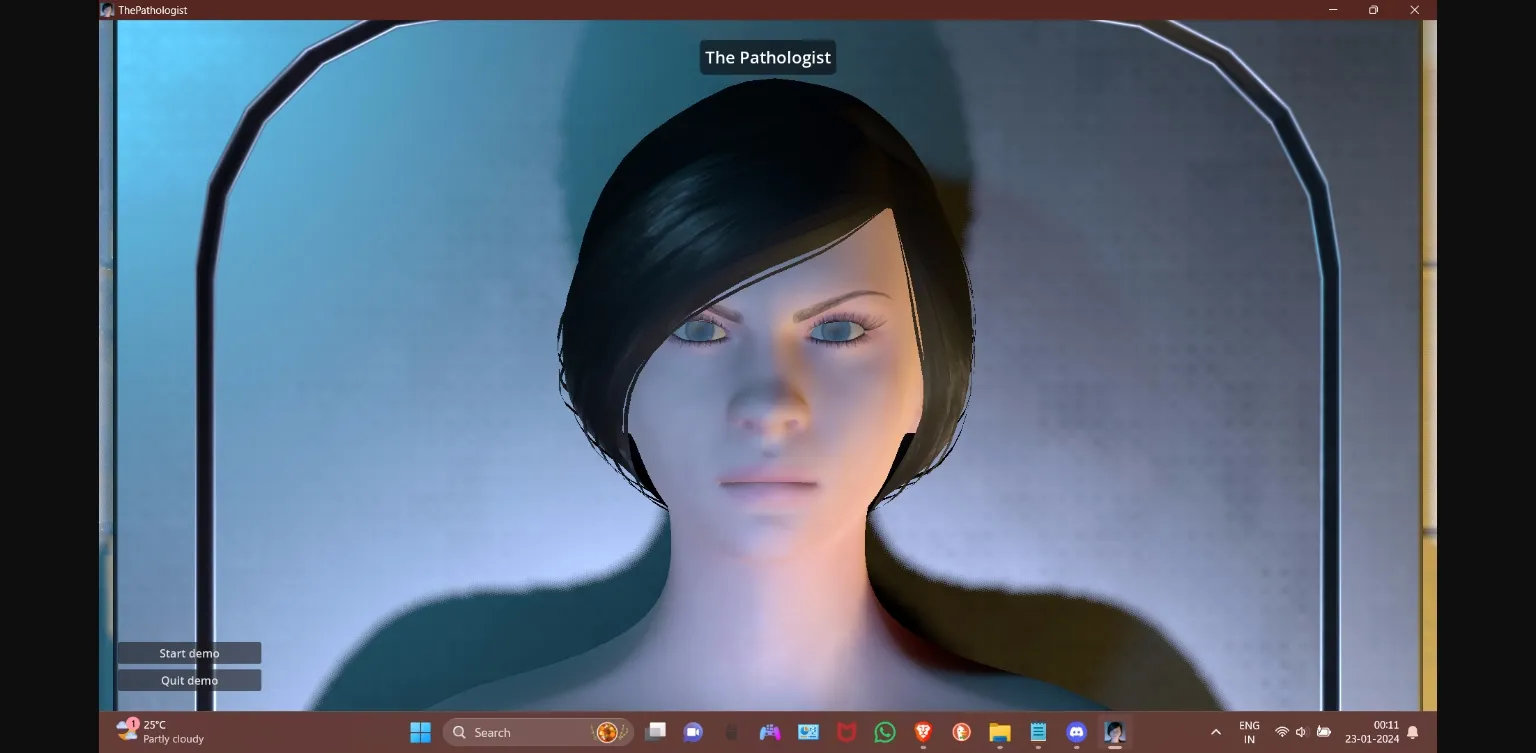
Task: Open the video meeting app icon
Action: [693, 732]
